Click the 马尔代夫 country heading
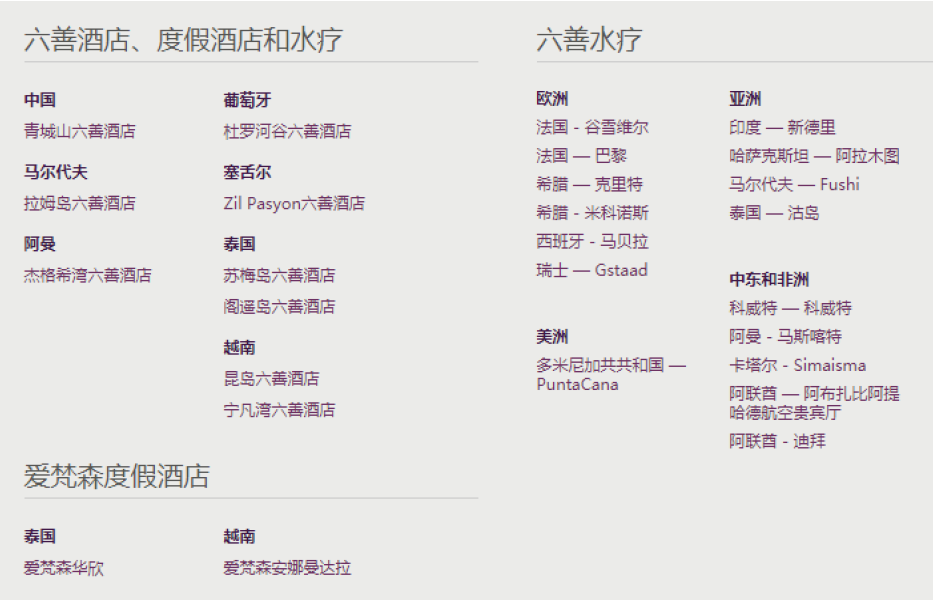 (56, 172)
